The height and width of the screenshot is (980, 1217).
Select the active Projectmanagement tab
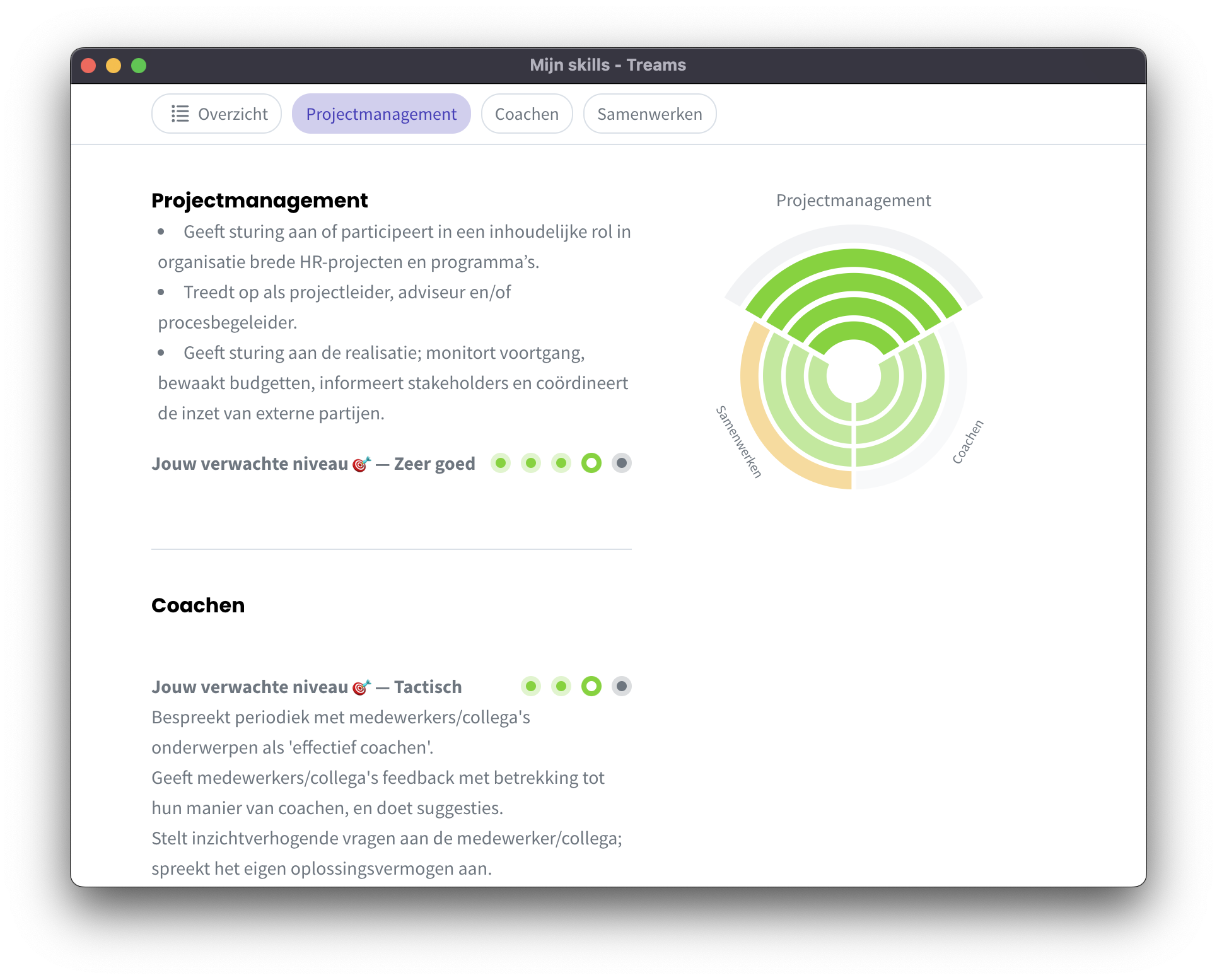tap(381, 114)
